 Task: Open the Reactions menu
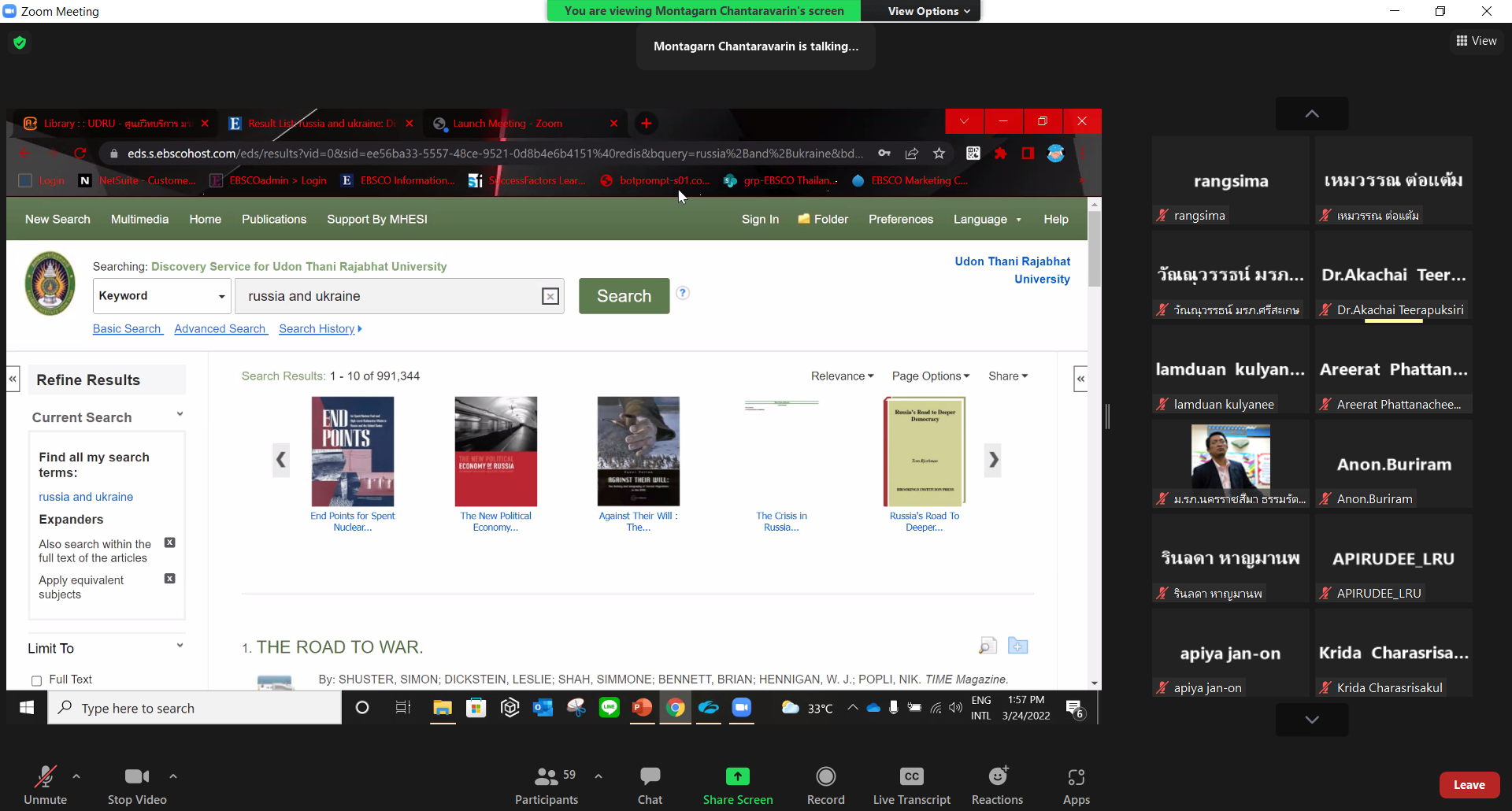coord(997,785)
